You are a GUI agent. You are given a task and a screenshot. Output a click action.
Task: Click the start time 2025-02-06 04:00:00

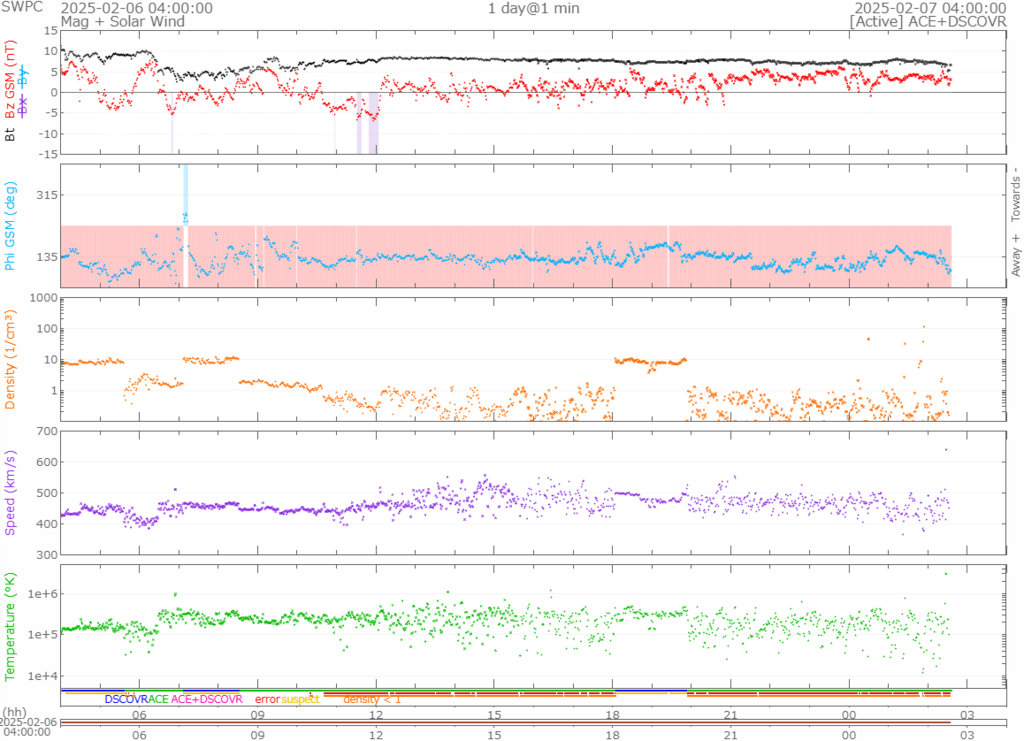[136, 8]
